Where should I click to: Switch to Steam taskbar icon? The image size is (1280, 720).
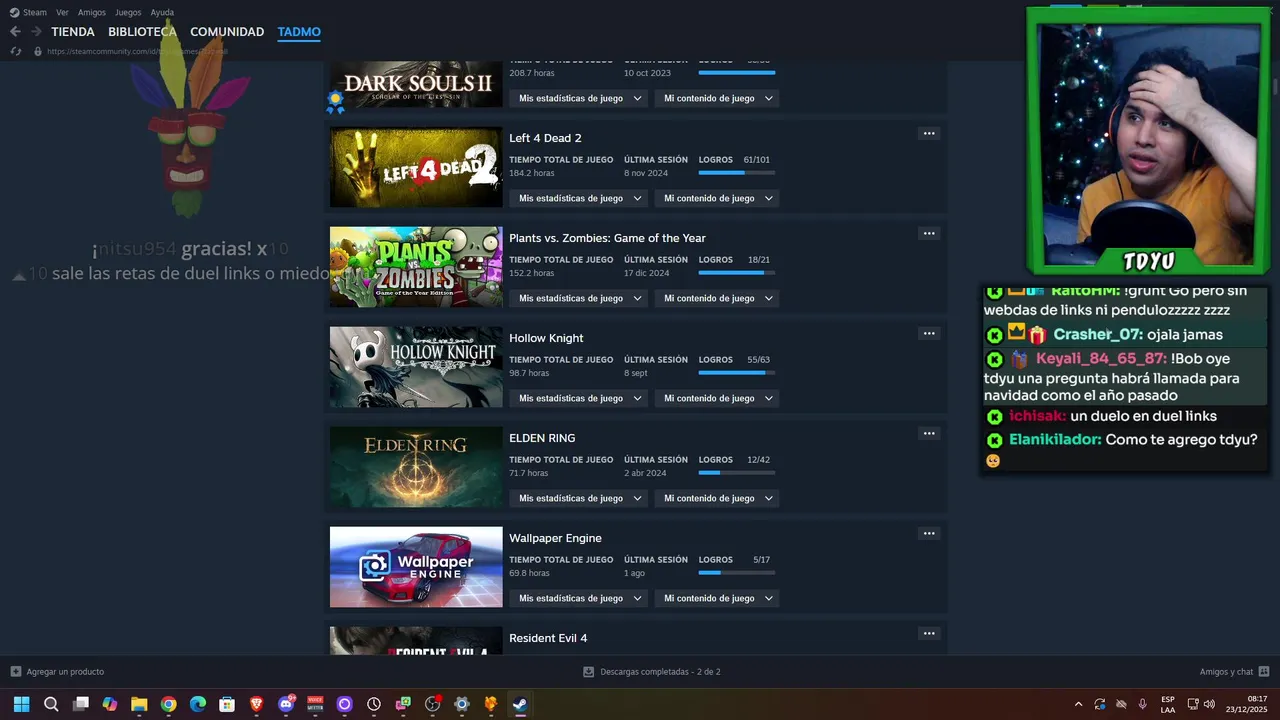(520, 704)
